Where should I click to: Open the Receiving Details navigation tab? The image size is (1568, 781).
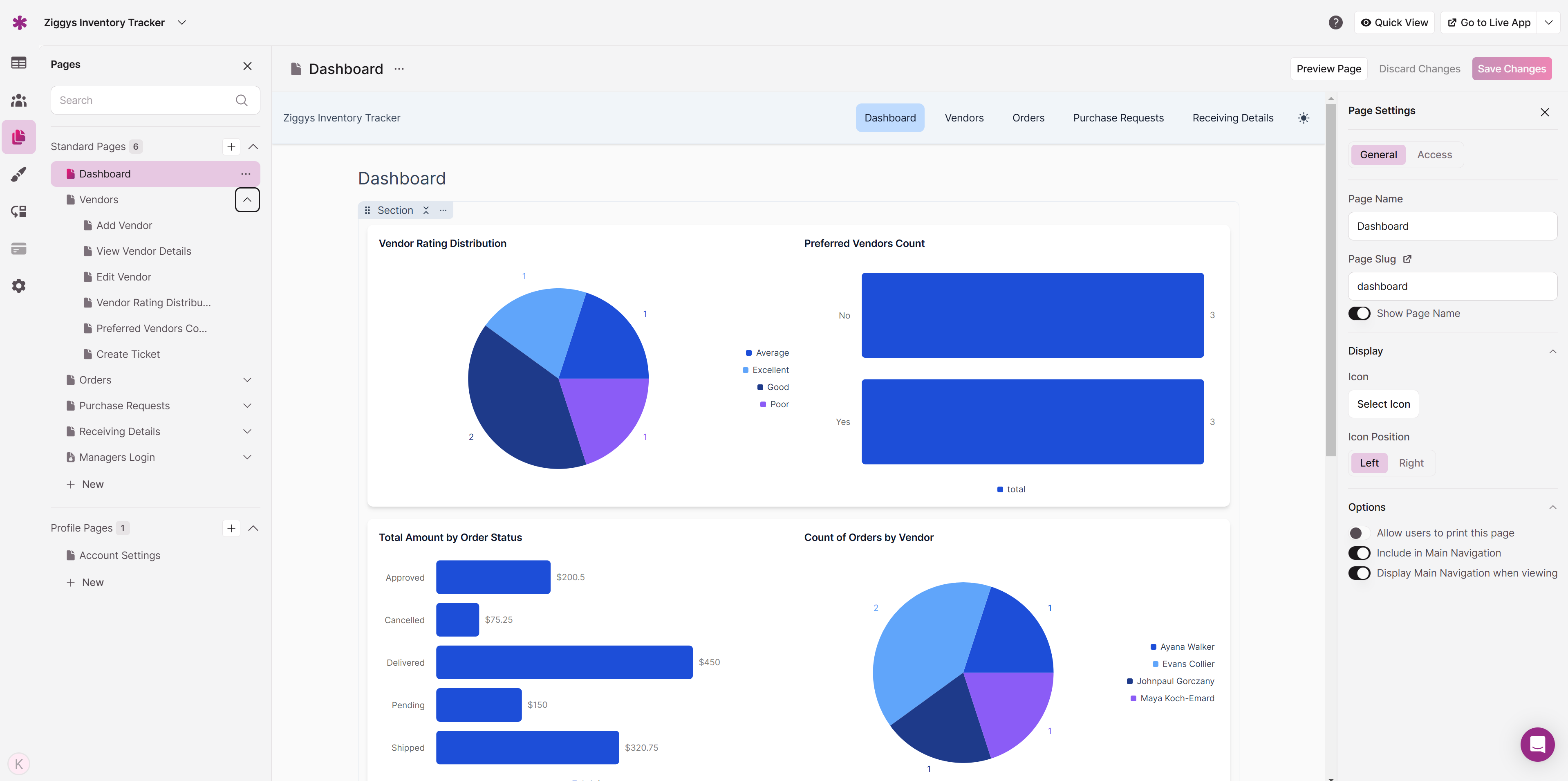(1232, 118)
